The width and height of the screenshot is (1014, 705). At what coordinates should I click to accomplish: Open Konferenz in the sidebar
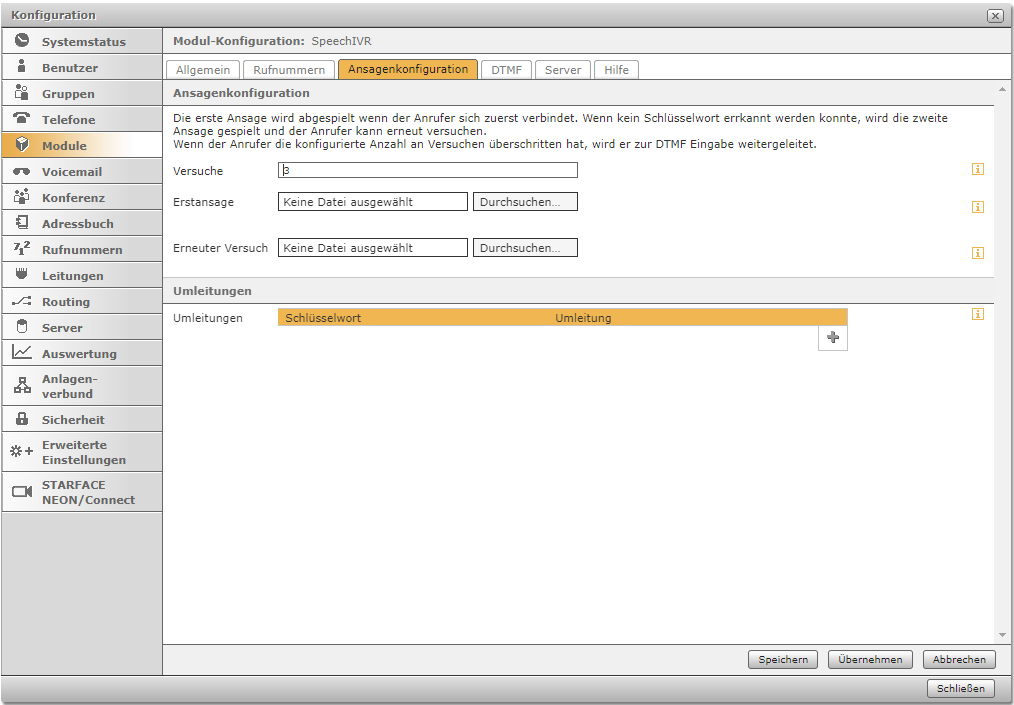pyautogui.click(x=82, y=197)
